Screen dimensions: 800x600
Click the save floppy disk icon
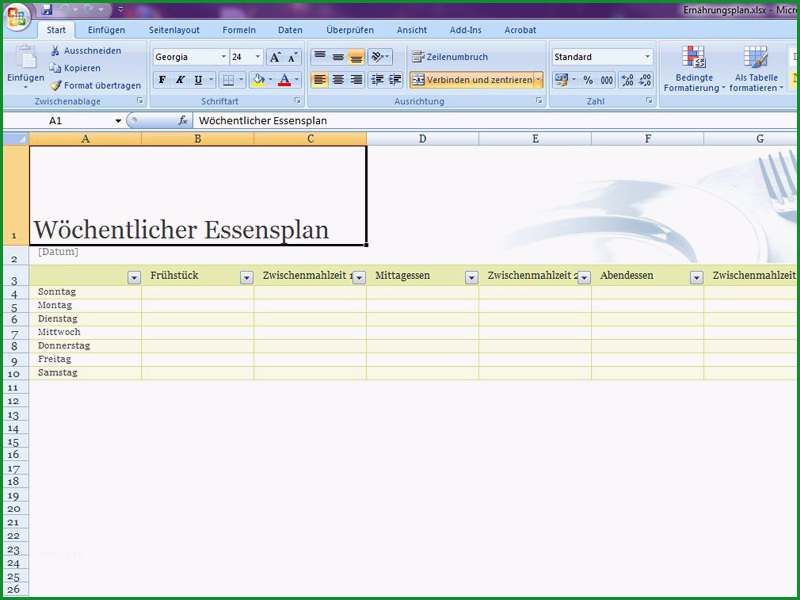pos(47,9)
